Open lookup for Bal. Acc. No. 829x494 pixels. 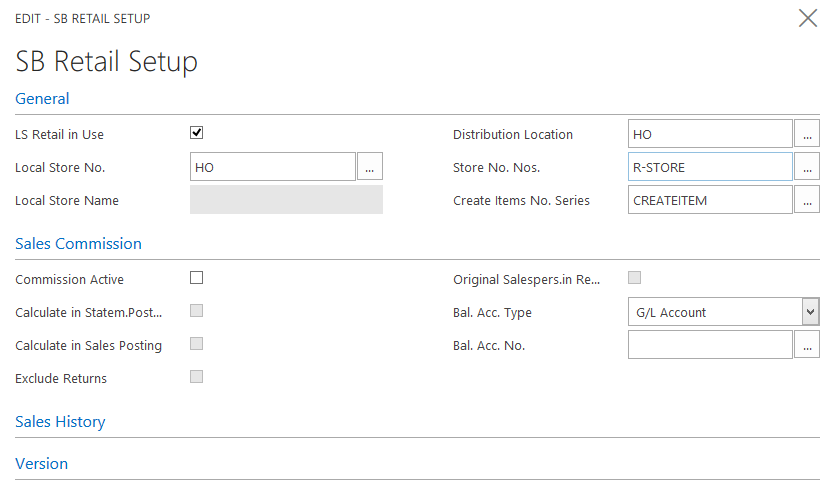[807, 345]
